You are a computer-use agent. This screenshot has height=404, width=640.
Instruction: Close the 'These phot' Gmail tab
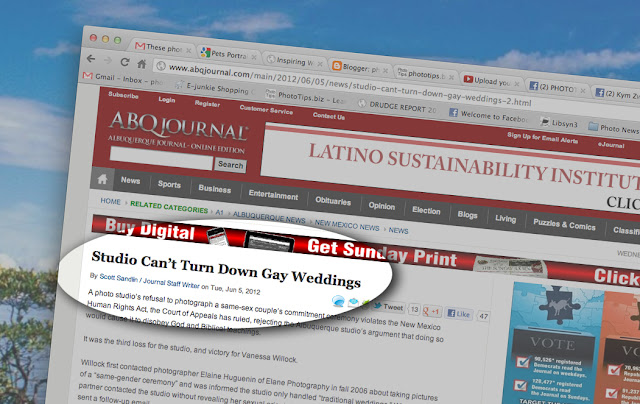(189, 51)
